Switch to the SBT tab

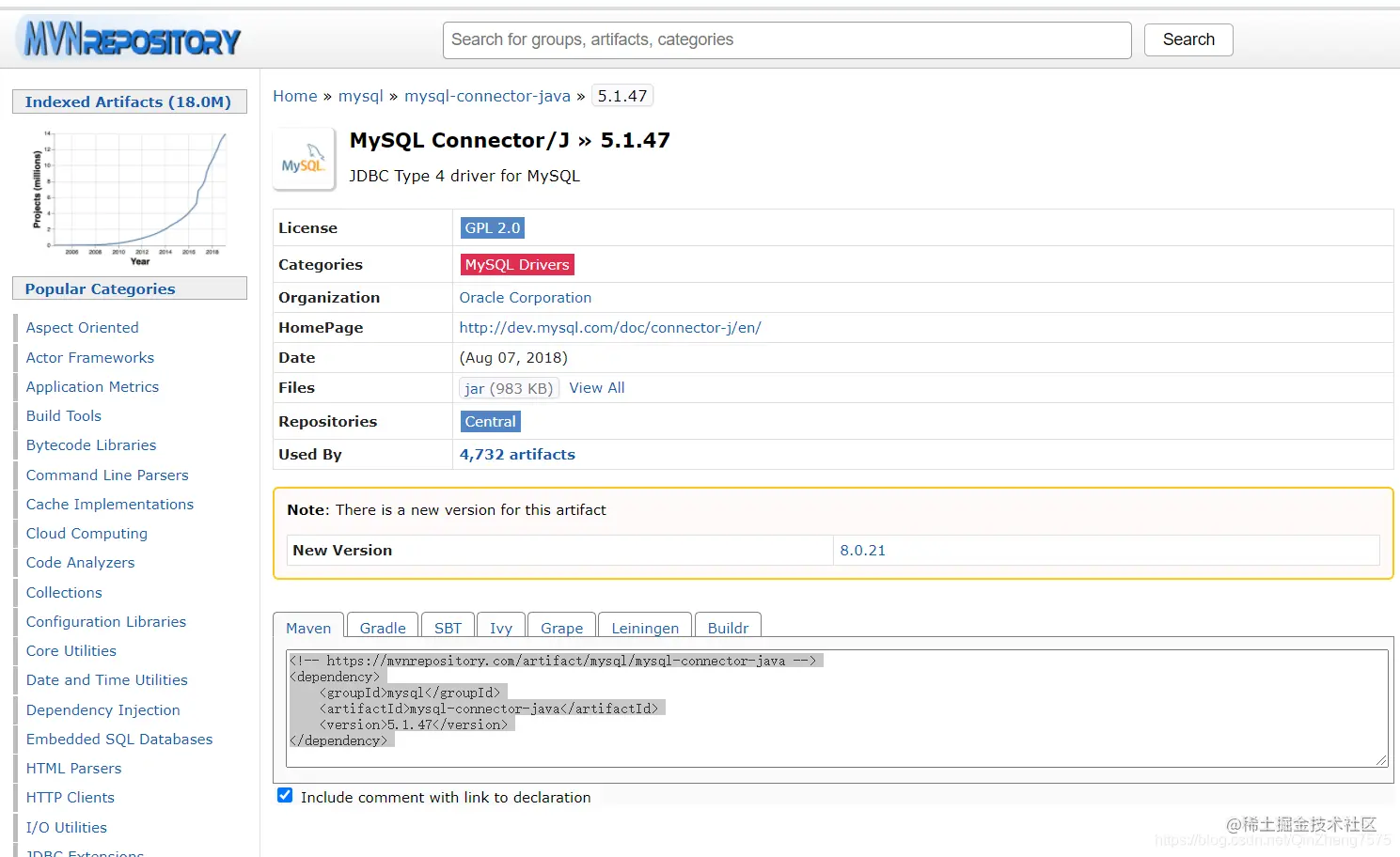(x=448, y=627)
